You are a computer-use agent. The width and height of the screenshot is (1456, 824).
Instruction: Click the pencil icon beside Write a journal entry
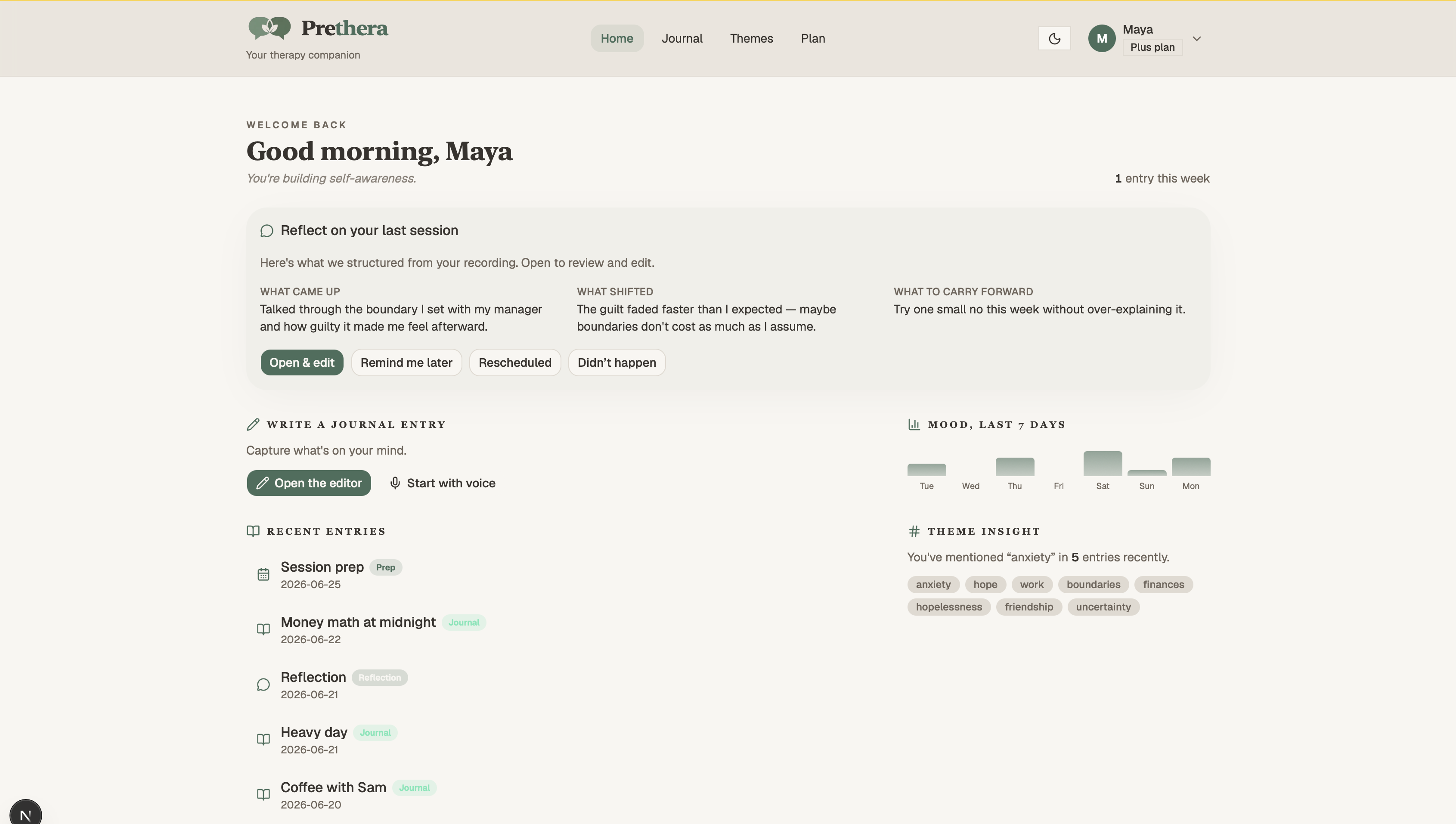pyautogui.click(x=253, y=424)
